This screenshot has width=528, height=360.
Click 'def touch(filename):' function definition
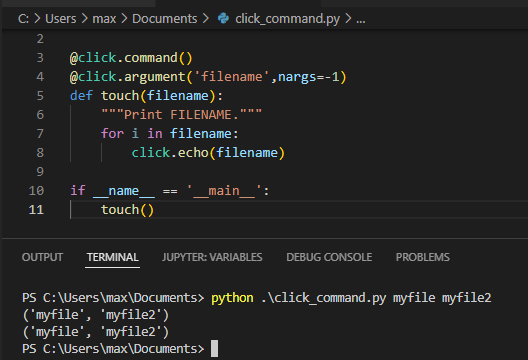[x=146, y=96]
